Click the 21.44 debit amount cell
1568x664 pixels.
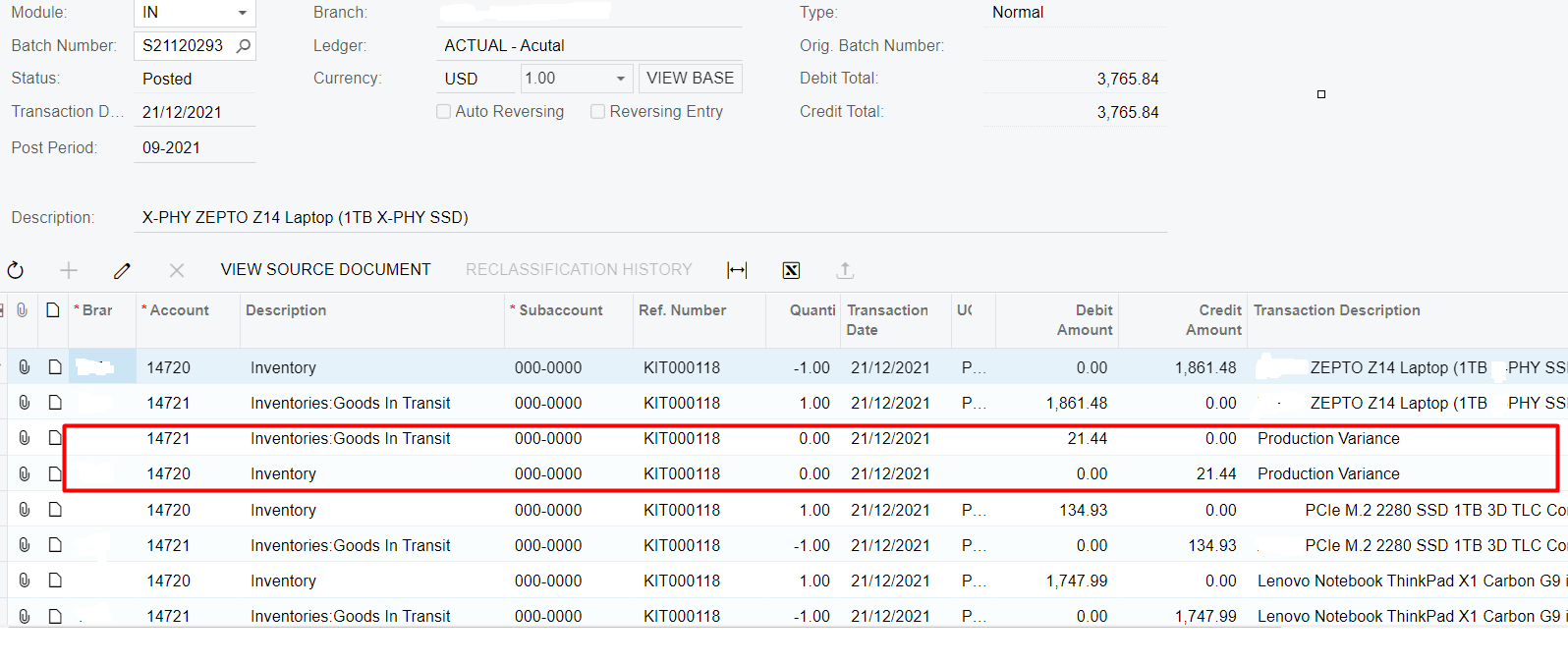tap(1057, 438)
